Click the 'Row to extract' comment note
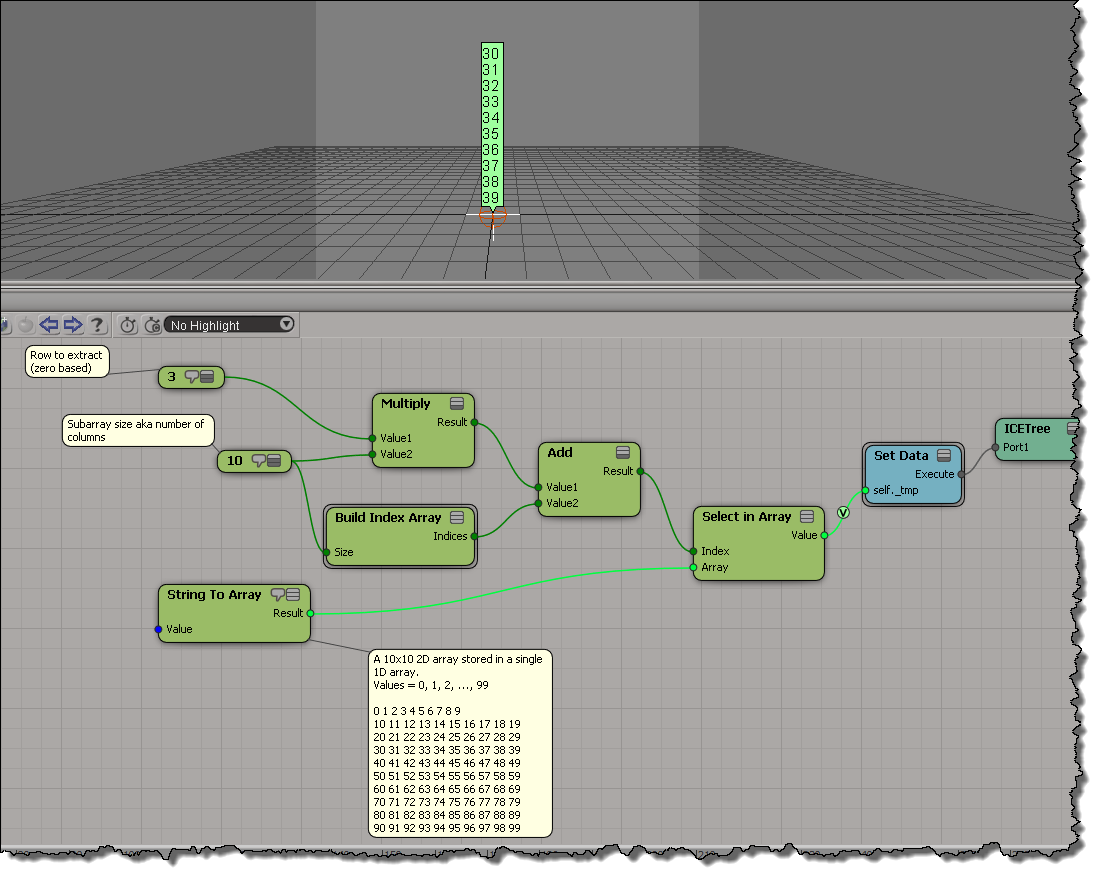Image resolution: width=1101 pixels, height=876 pixels. [x=67, y=362]
